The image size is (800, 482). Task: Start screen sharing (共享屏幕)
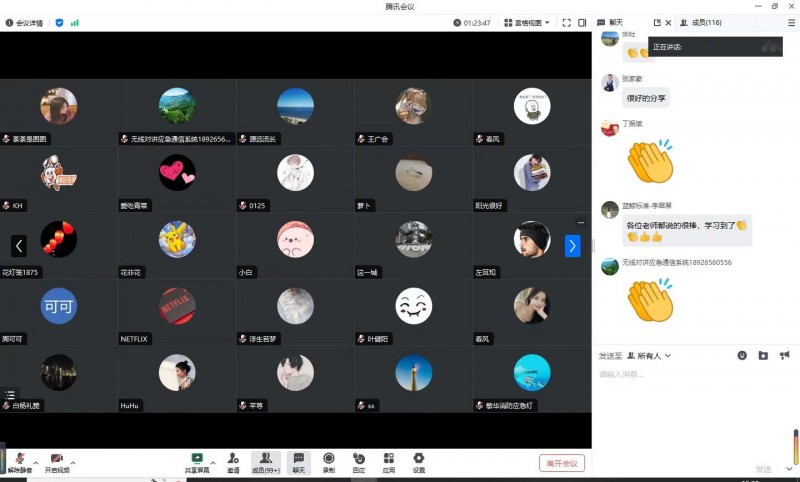point(197,461)
